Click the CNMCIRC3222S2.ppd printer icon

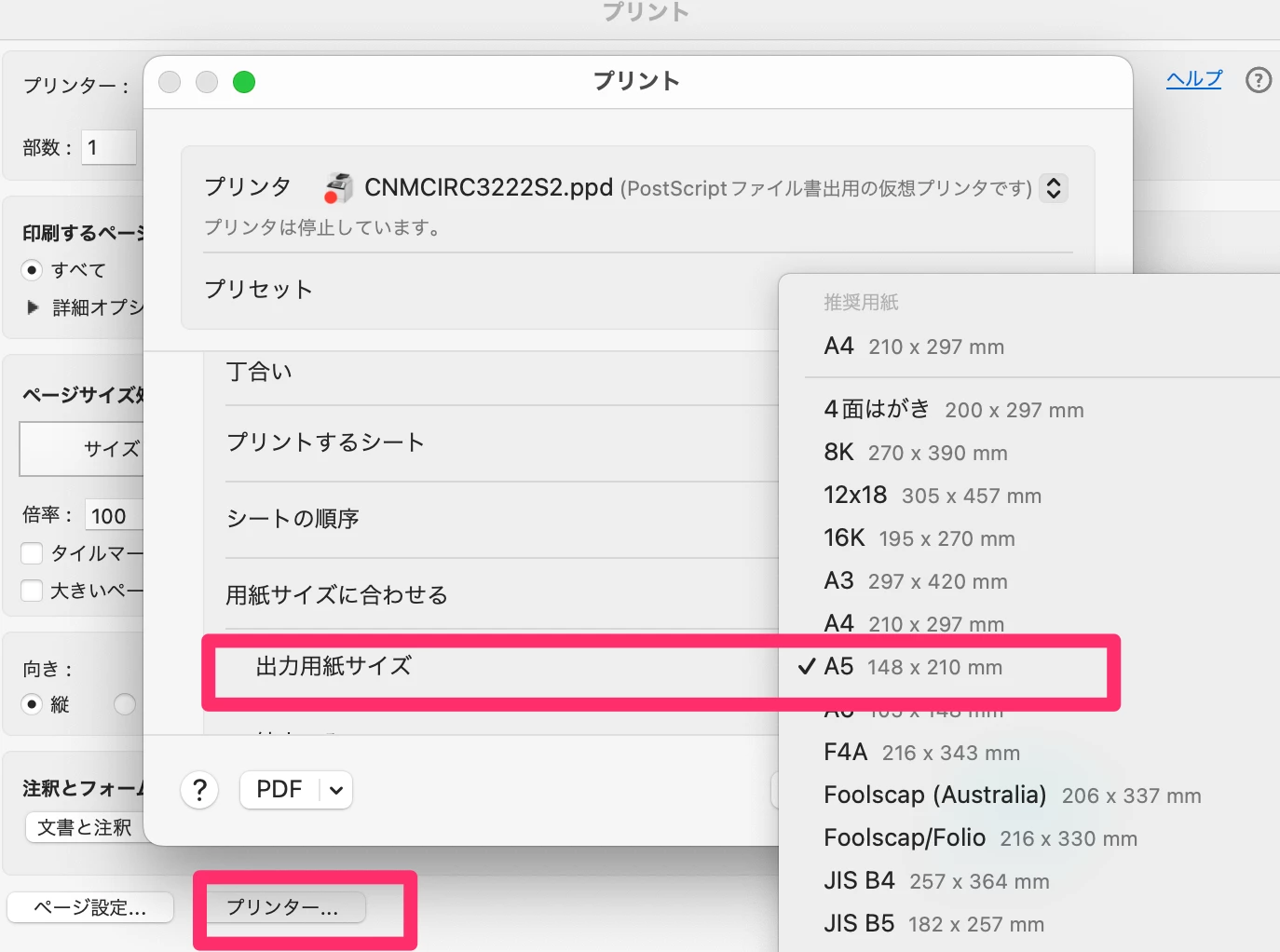[x=338, y=187]
